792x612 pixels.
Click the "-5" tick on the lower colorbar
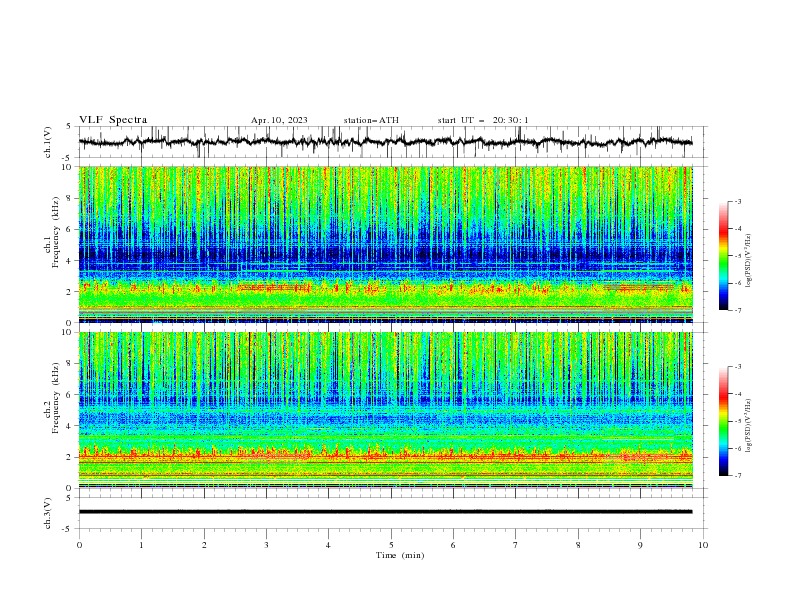click(x=737, y=421)
